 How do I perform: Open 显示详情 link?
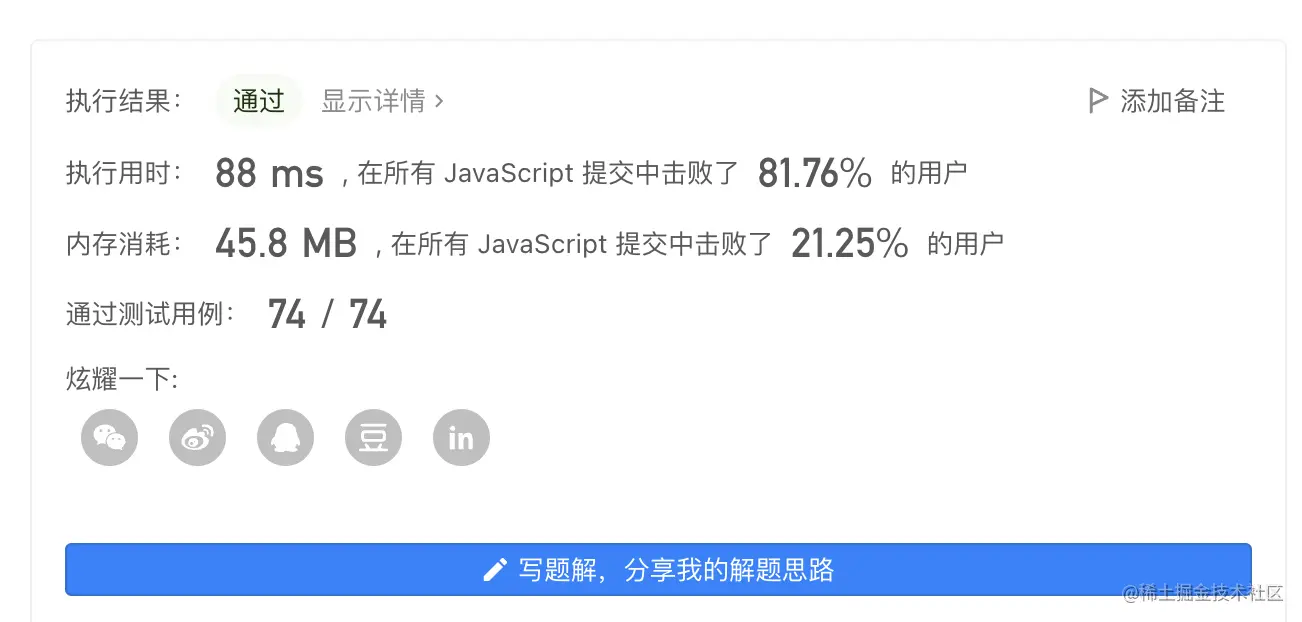(x=373, y=101)
